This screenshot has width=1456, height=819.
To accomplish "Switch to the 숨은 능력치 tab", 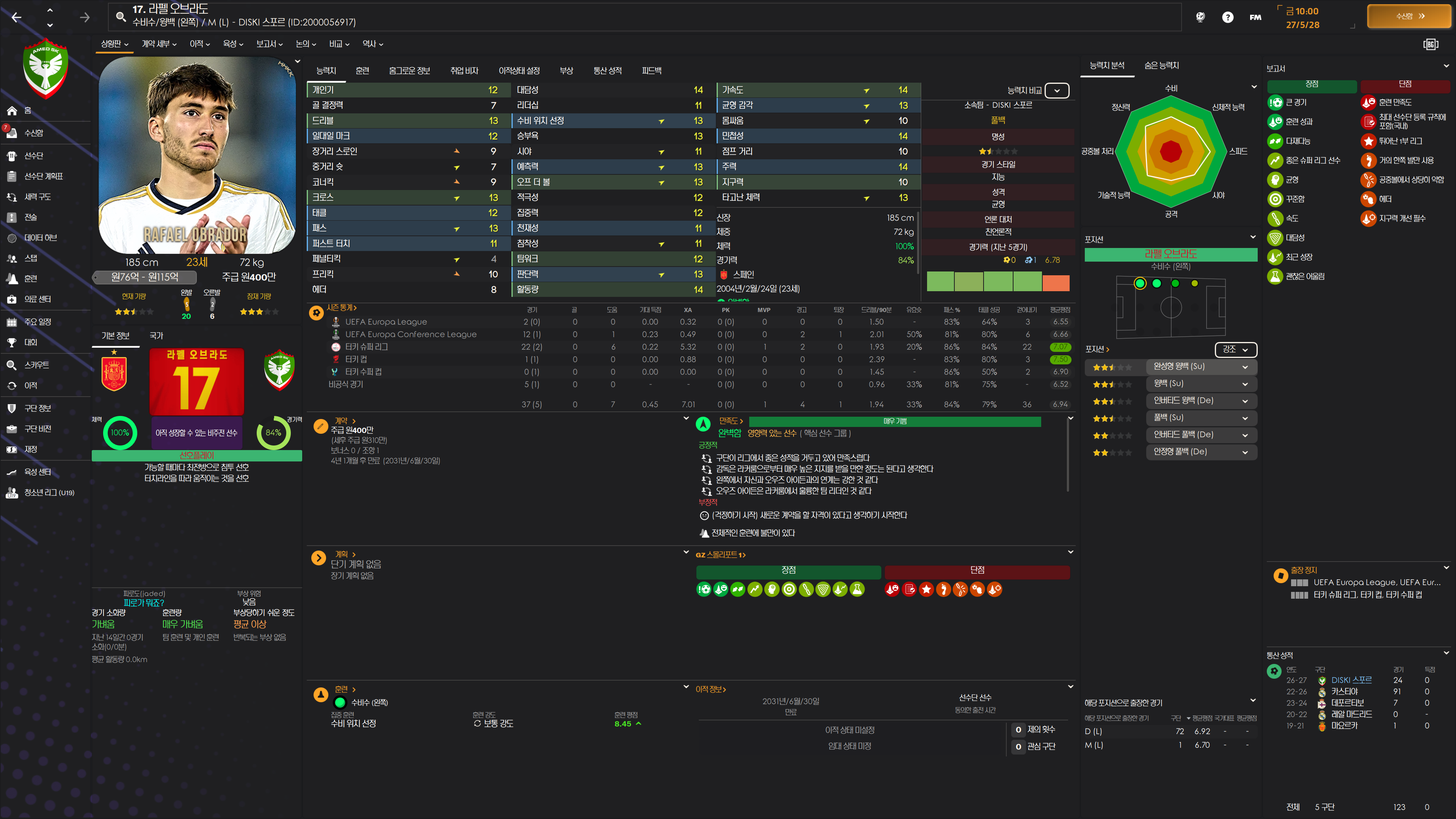I will (x=1161, y=66).
